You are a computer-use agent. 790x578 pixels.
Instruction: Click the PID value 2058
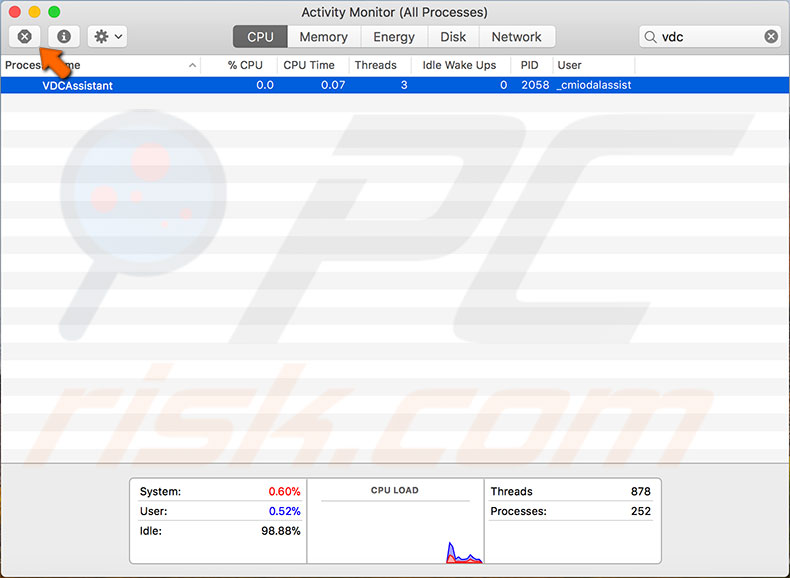coord(535,85)
